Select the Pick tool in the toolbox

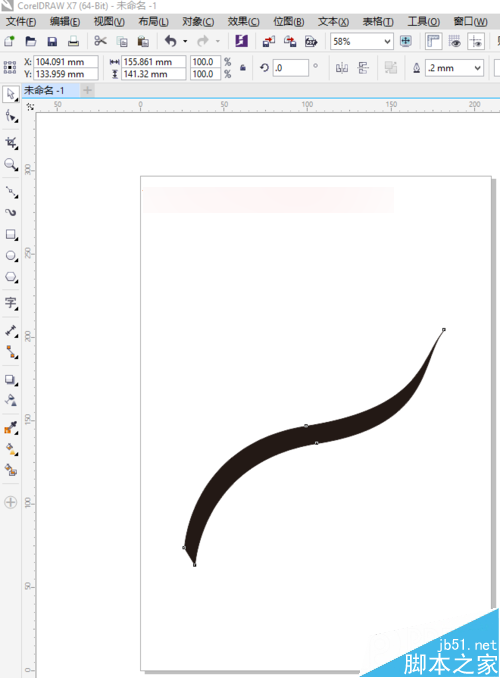pos(11,95)
